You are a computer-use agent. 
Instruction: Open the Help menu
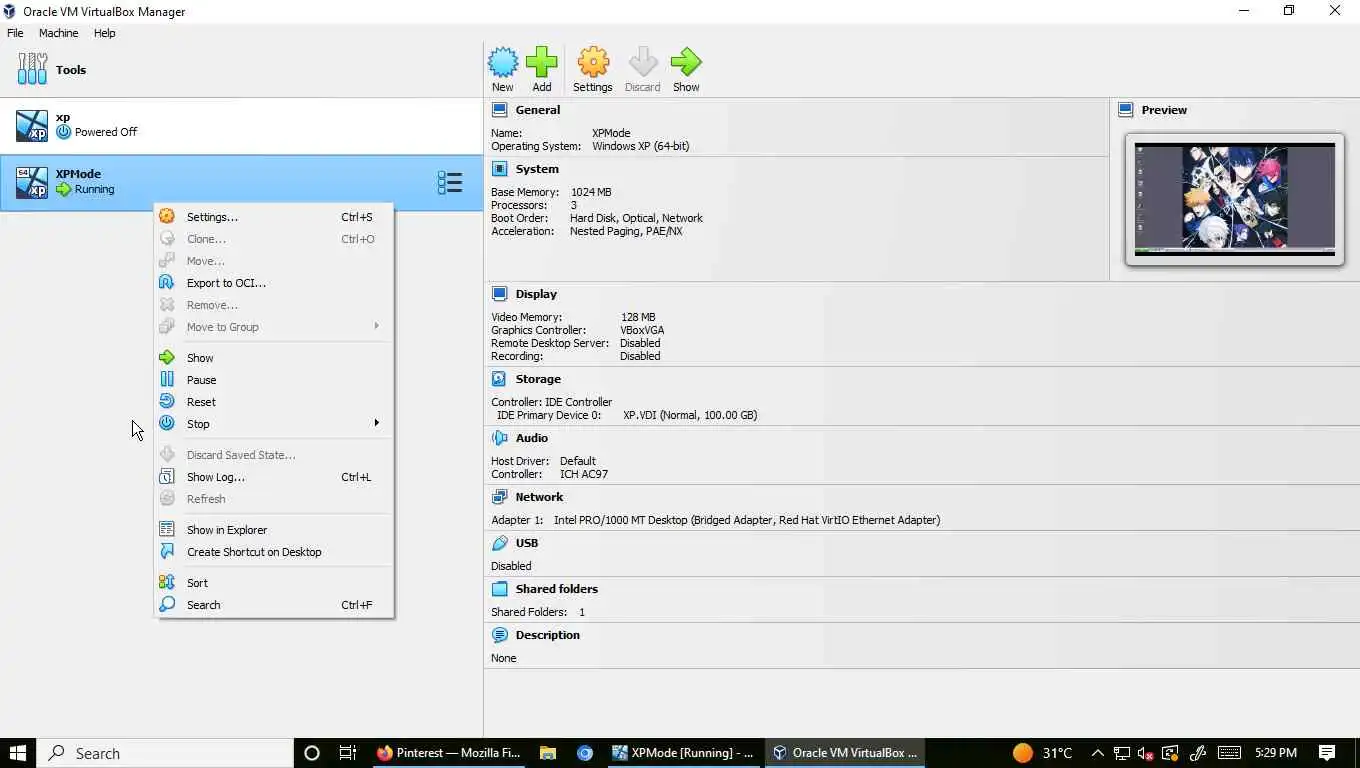coord(105,33)
